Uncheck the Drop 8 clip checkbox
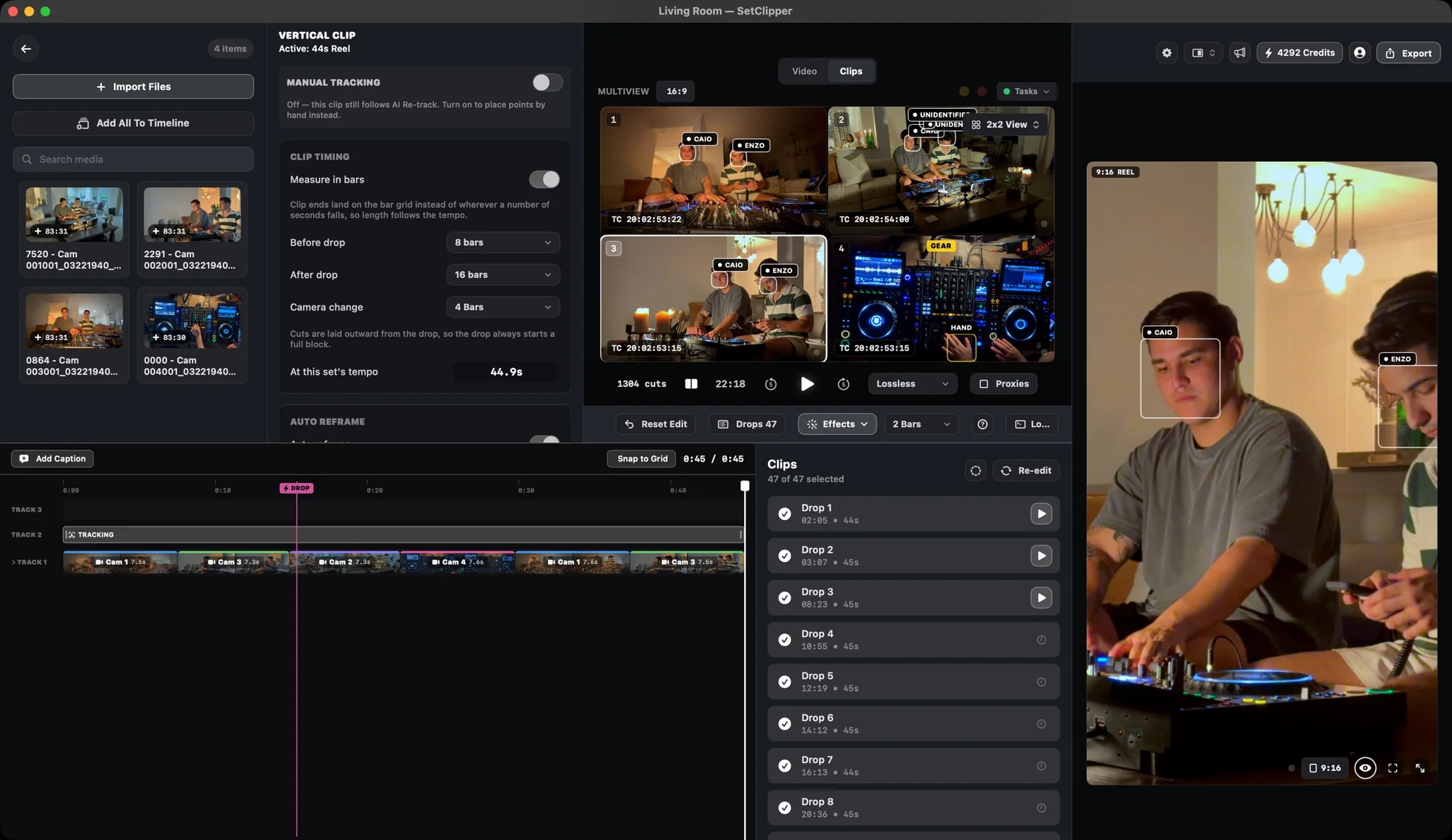Image resolution: width=1452 pixels, height=840 pixels. (x=785, y=808)
